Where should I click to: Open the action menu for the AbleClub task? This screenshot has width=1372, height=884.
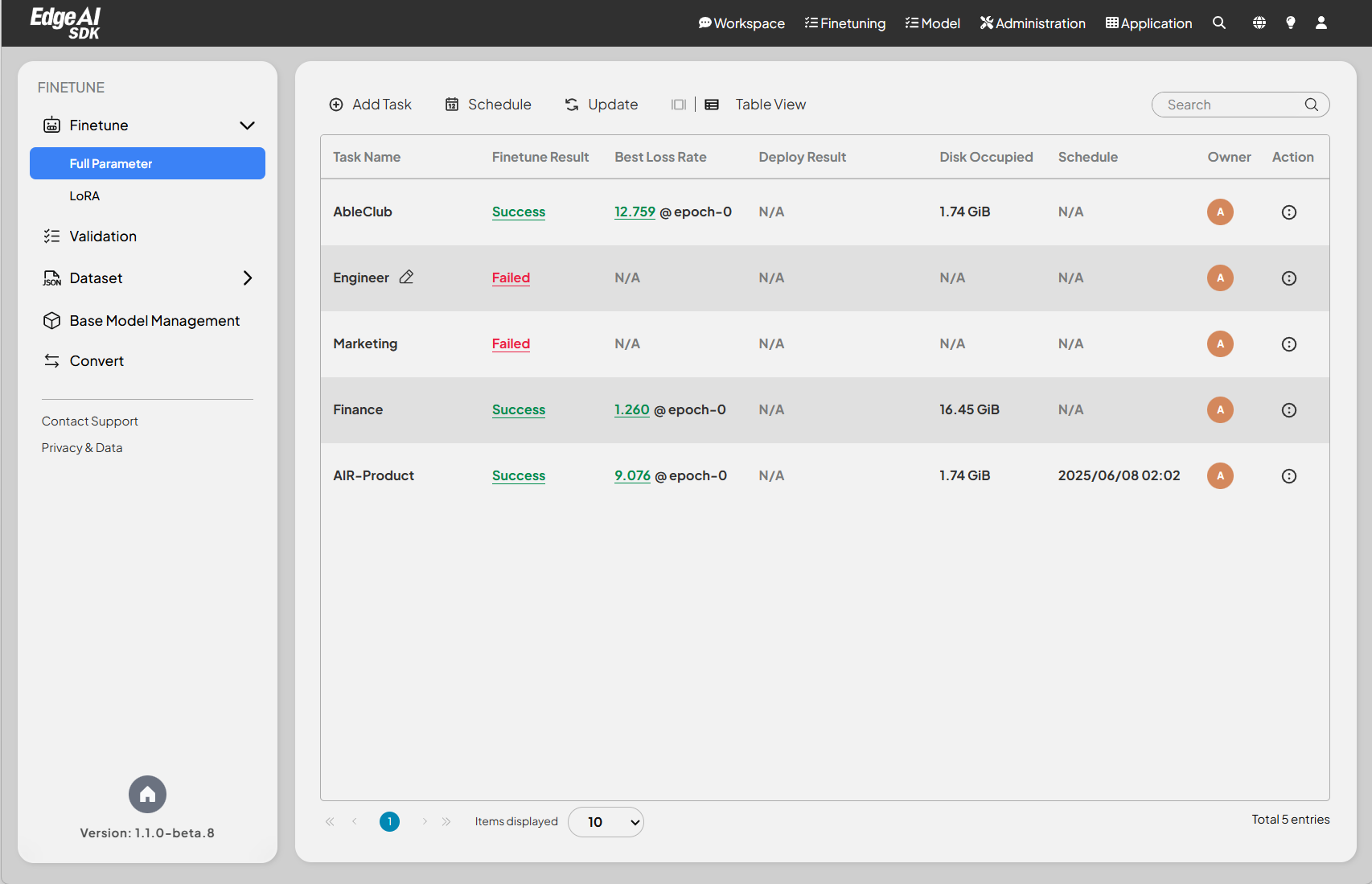coord(1288,212)
